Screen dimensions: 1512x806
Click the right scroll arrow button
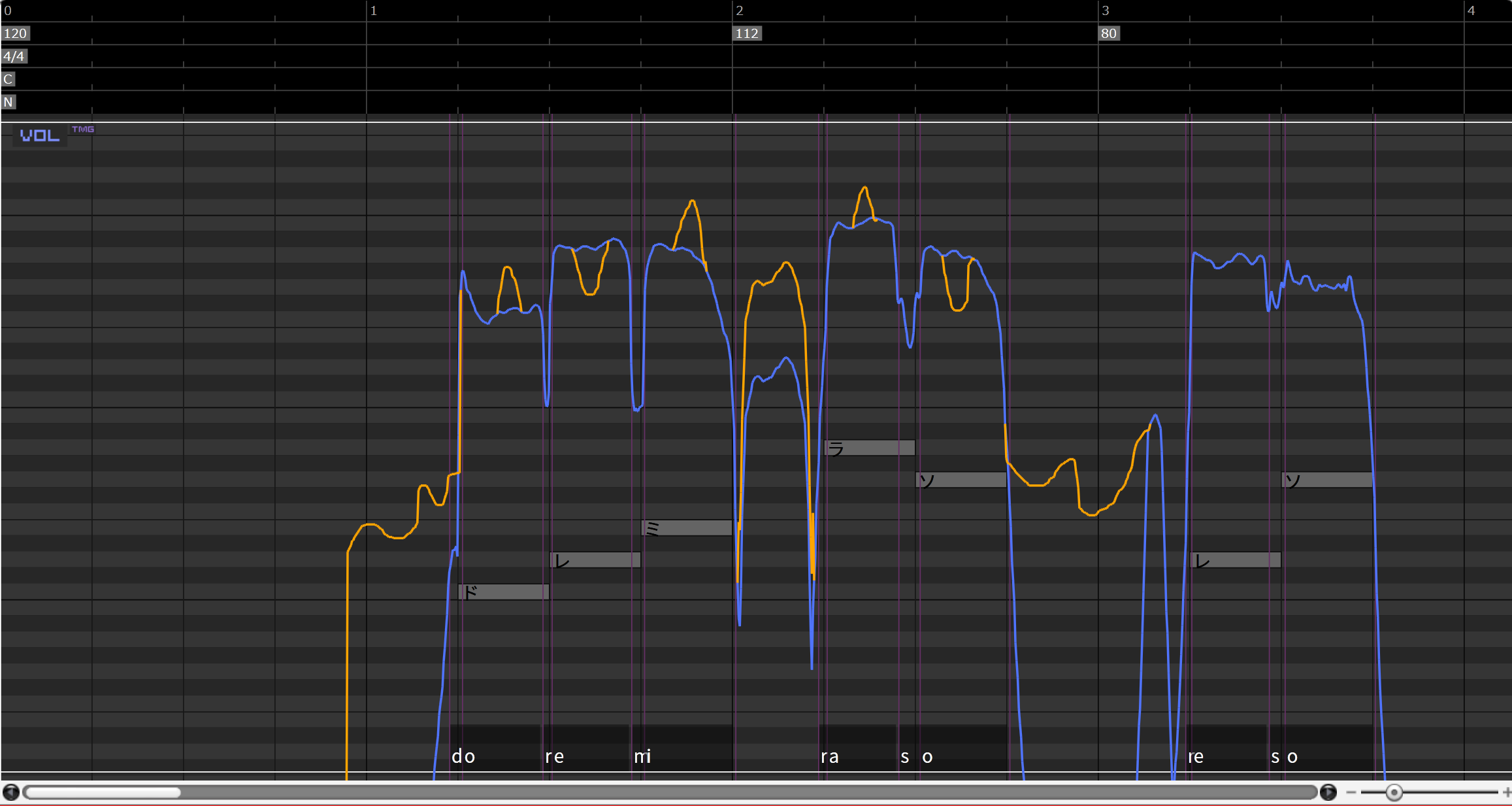tap(1328, 792)
